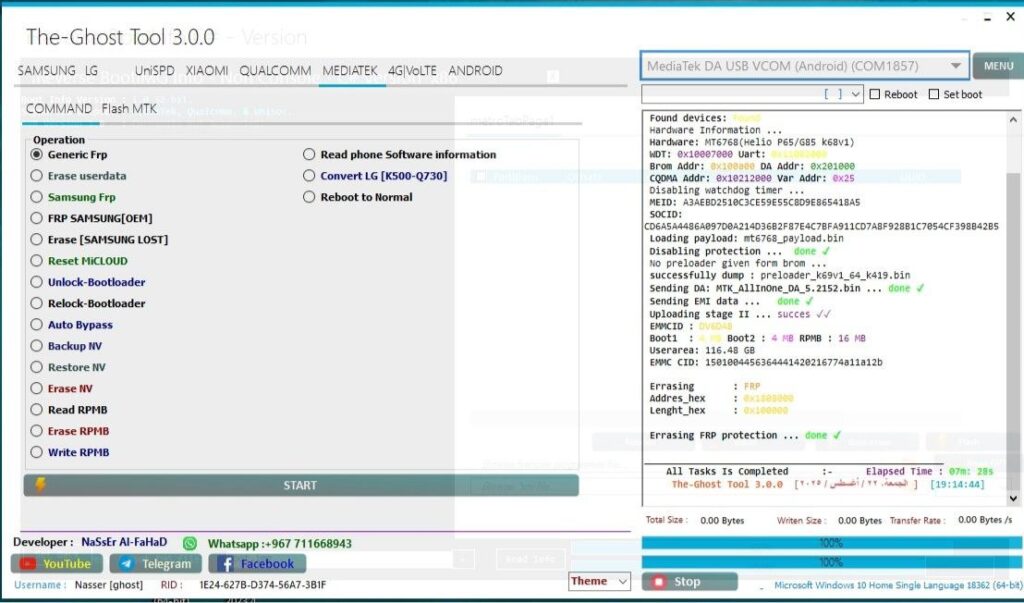
Task: Expand the empty combo box beside Reboot
Action: click(x=855, y=95)
